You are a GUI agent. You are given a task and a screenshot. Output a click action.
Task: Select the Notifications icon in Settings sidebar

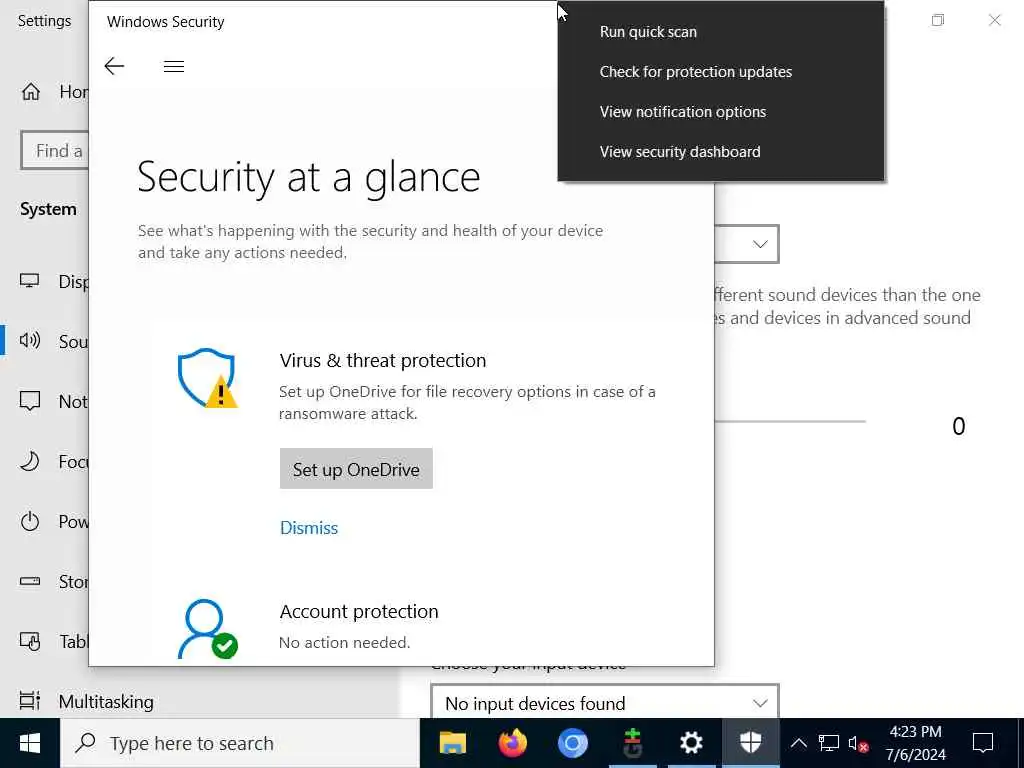point(29,400)
